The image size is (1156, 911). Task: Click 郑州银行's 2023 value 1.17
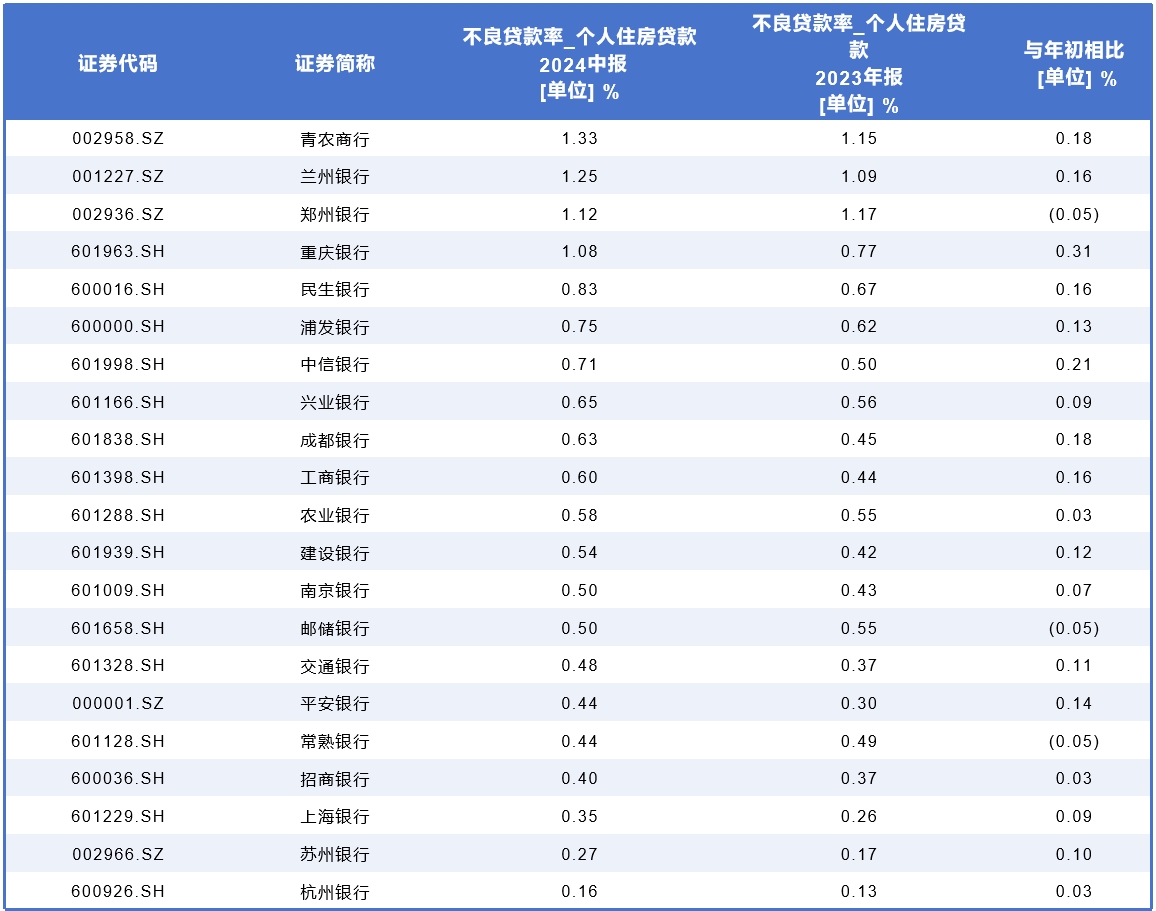coord(859,214)
